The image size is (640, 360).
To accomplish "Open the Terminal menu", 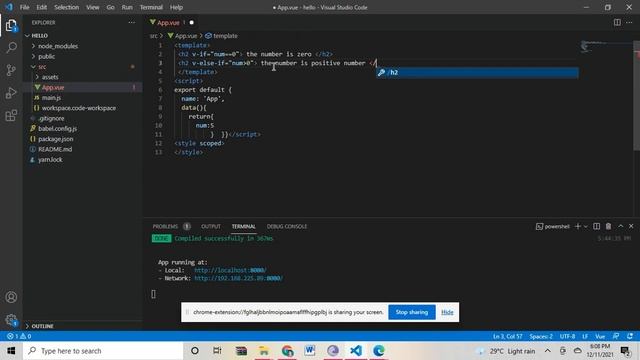I will (151, 7).
